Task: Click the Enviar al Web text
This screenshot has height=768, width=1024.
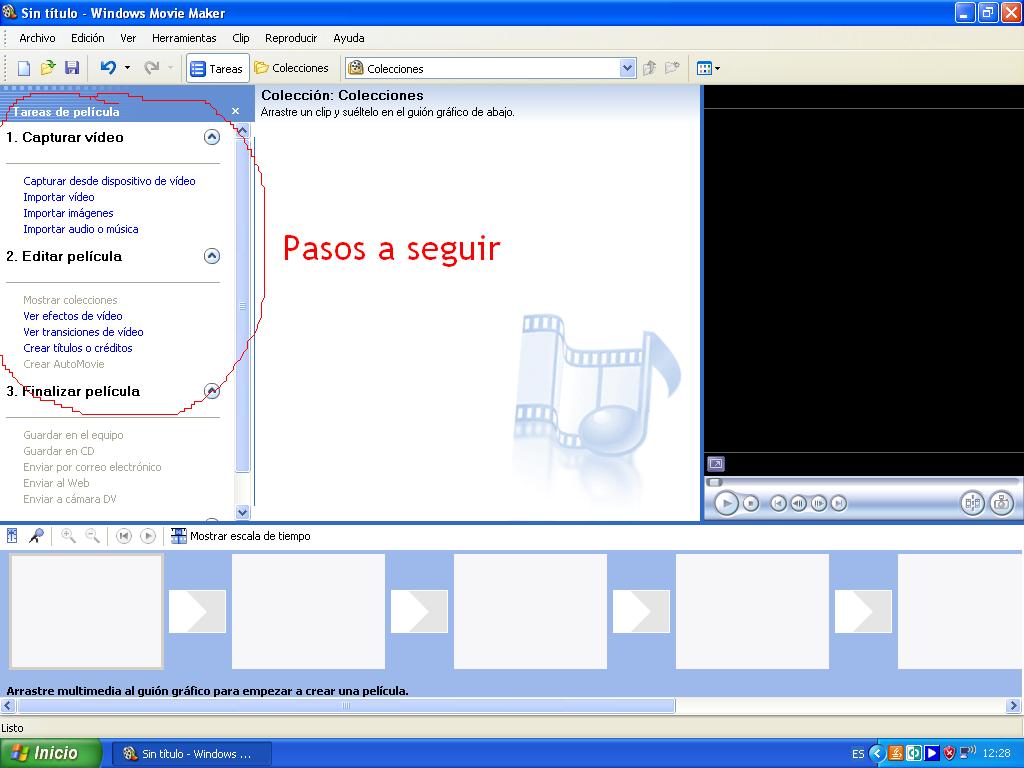Action: pyautogui.click(x=56, y=483)
